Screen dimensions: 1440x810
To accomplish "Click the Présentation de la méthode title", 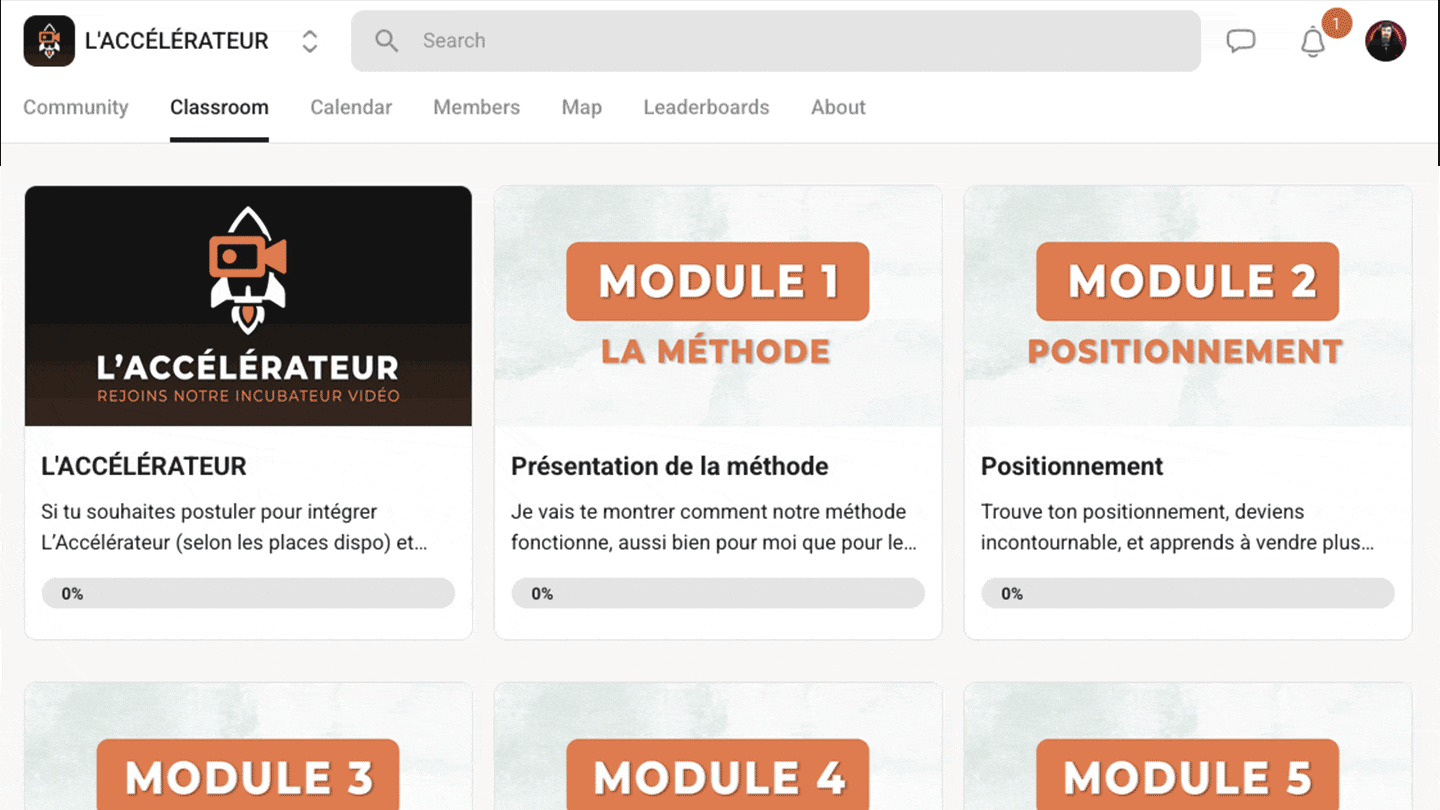I will pyautogui.click(x=670, y=466).
